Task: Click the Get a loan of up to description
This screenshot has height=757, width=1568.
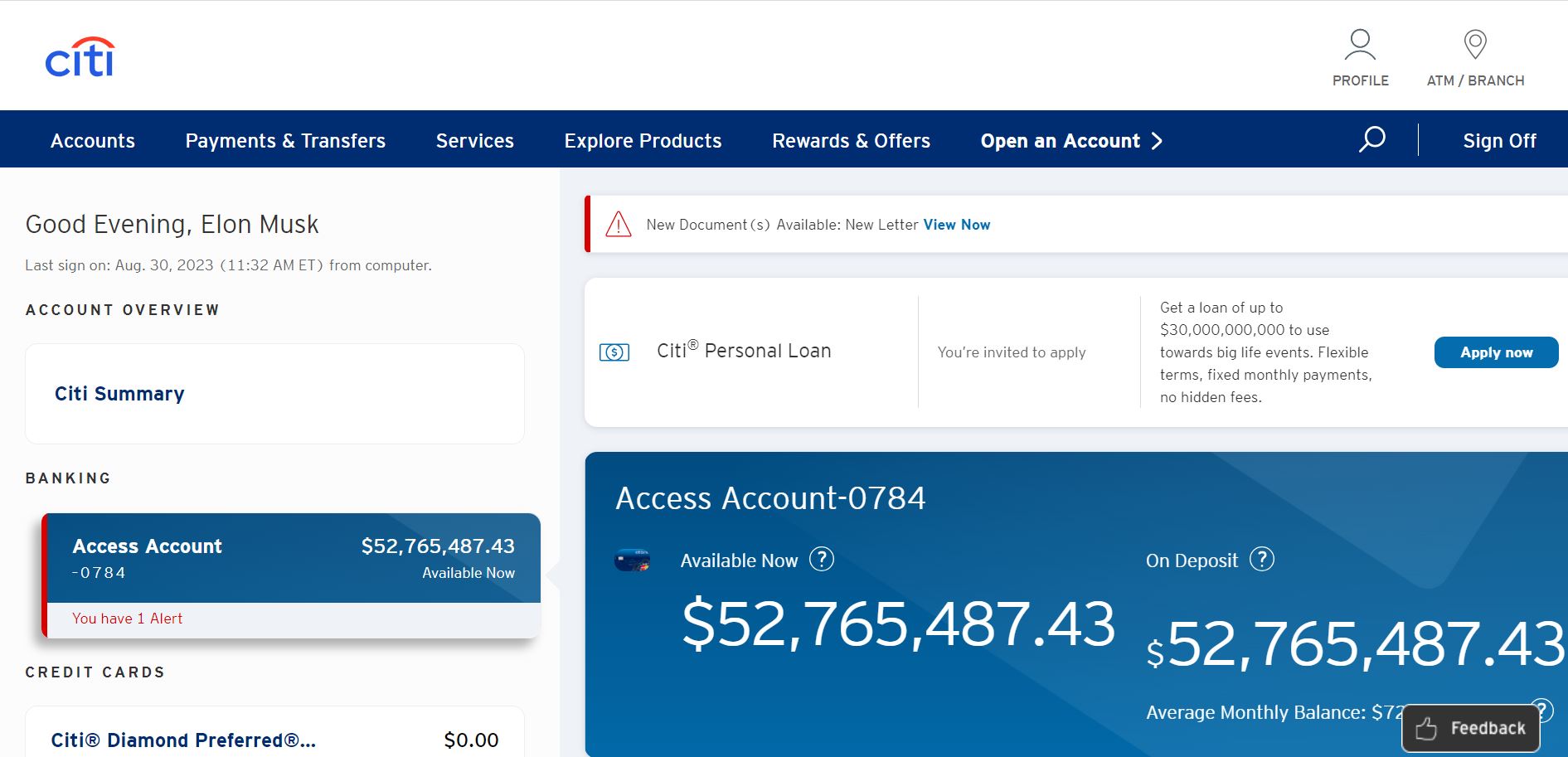Action: click(x=1266, y=352)
